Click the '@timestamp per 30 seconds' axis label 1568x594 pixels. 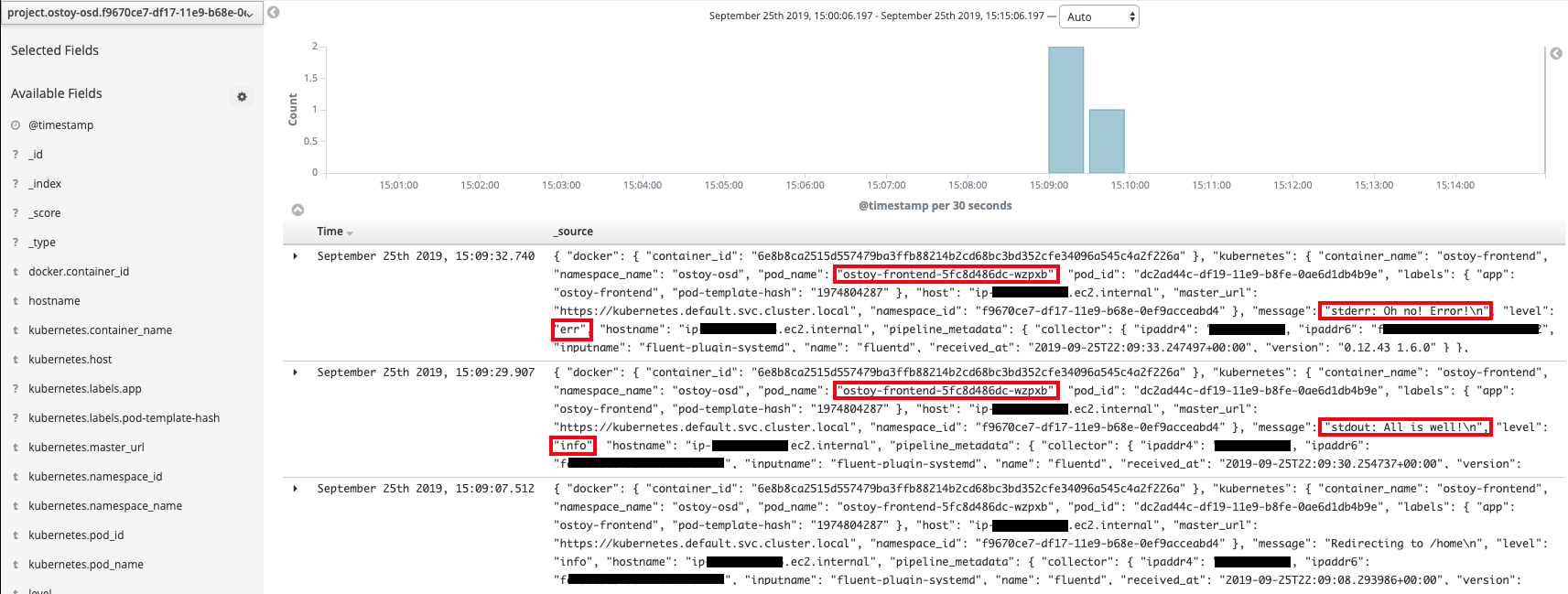pos(935,206)
